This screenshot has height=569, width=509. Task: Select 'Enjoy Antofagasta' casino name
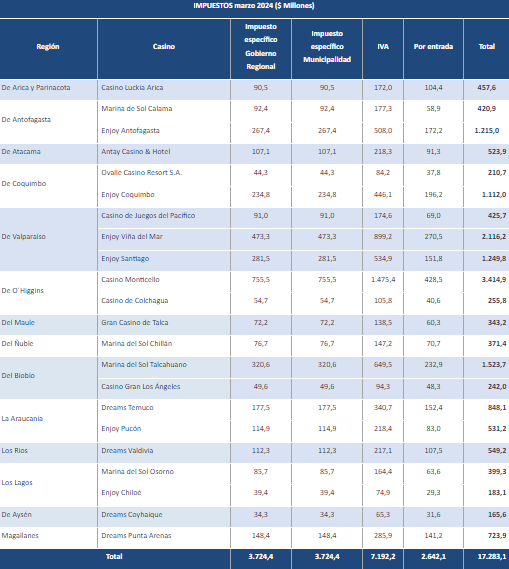point(130,130)
